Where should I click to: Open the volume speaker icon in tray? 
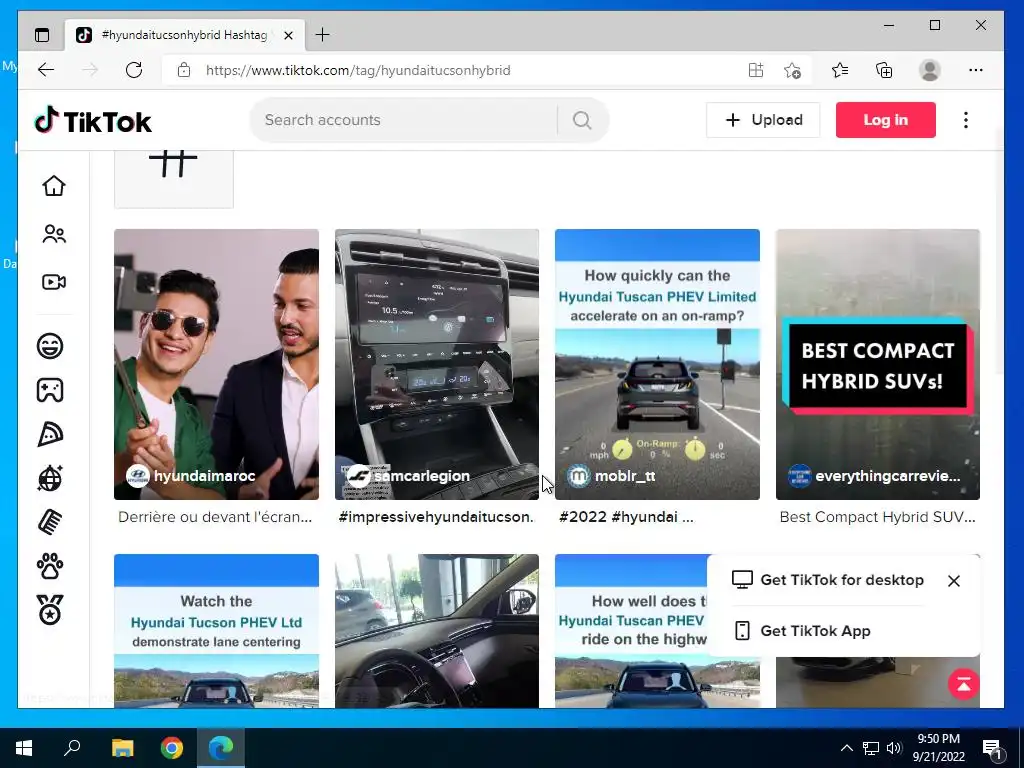[894, 748]
